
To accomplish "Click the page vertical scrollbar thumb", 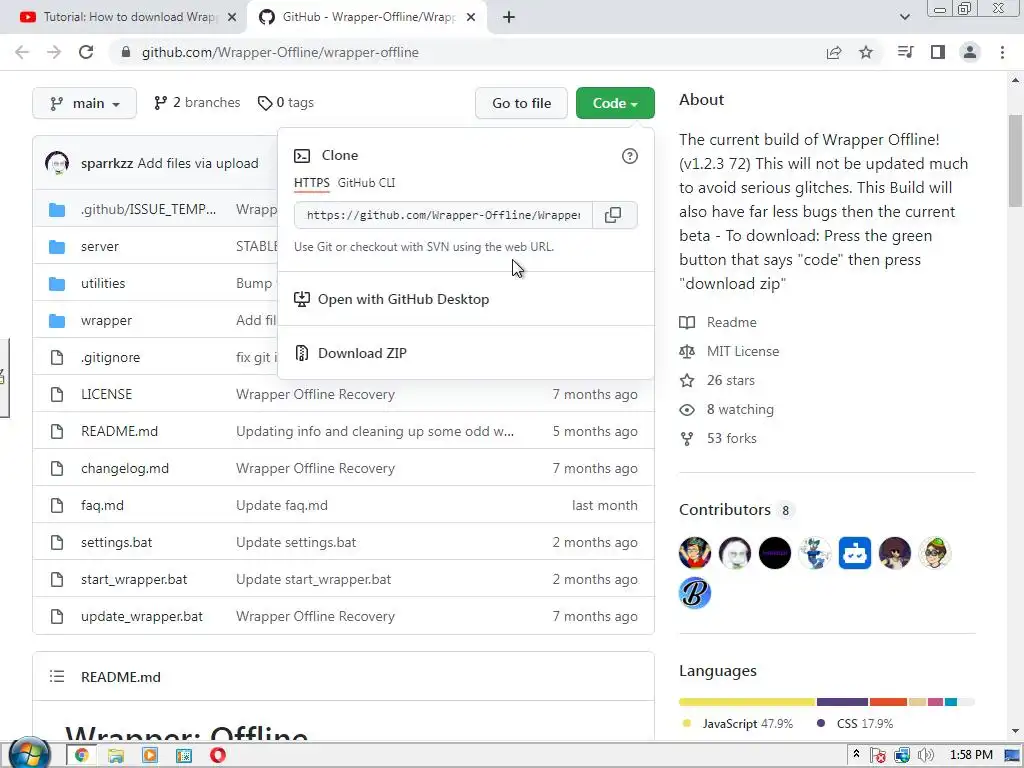I will (1016, 161).
